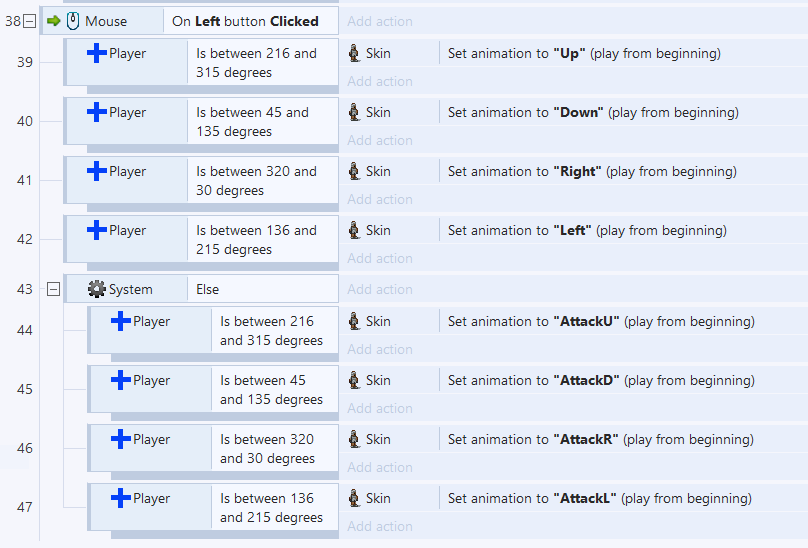Click "Add action" under the "Down" animation action
This screenshot has width=808, height=548.
tap(380, 140)
